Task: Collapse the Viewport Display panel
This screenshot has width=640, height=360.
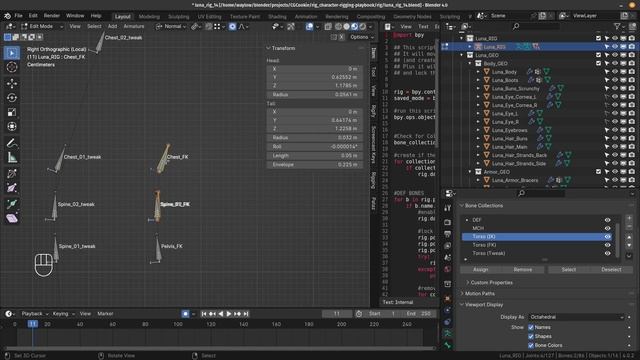Action: coord(462,304)
